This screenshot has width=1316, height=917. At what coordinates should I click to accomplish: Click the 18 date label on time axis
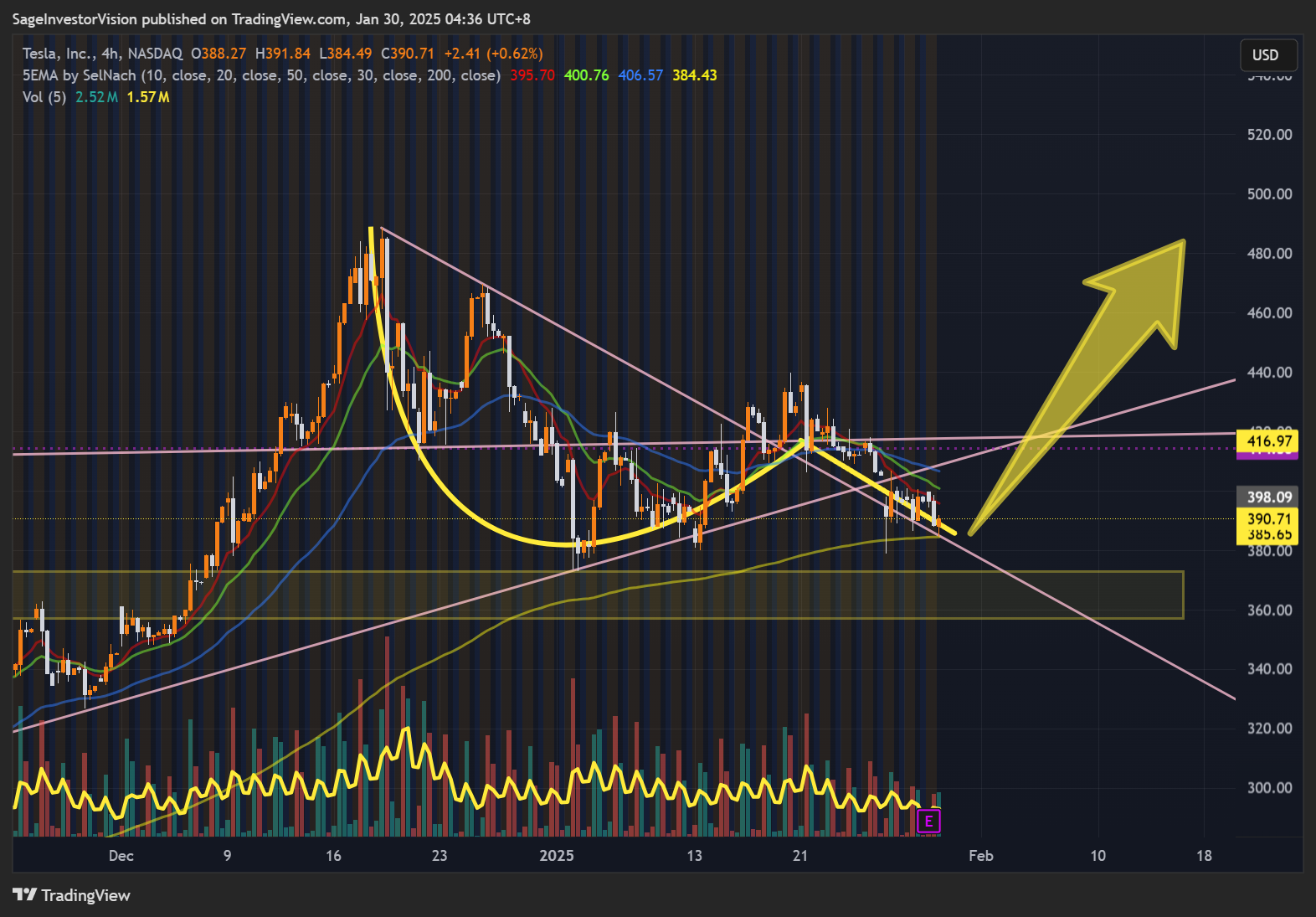1204,856
